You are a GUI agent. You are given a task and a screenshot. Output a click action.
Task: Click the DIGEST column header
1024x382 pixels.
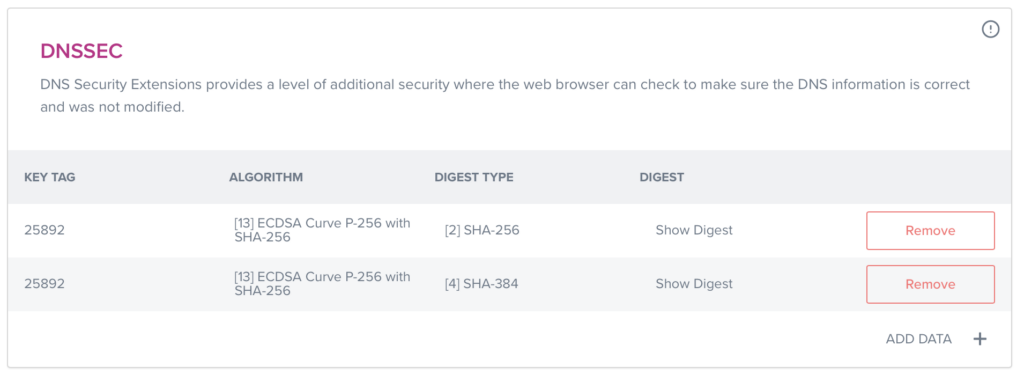[x=662, y=177]
